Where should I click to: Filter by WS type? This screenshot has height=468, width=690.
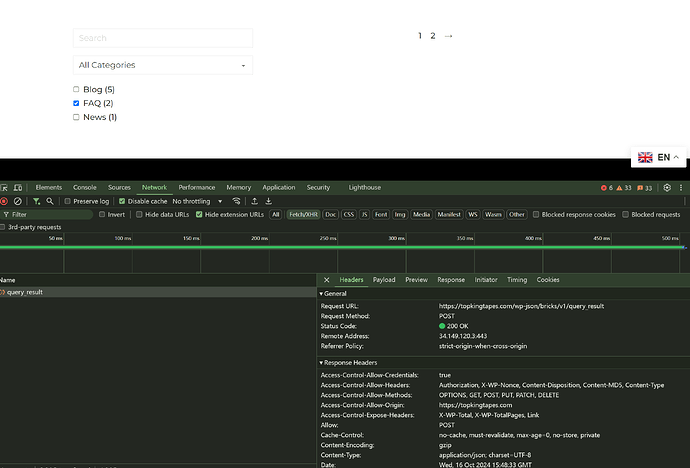pos(473,215)
